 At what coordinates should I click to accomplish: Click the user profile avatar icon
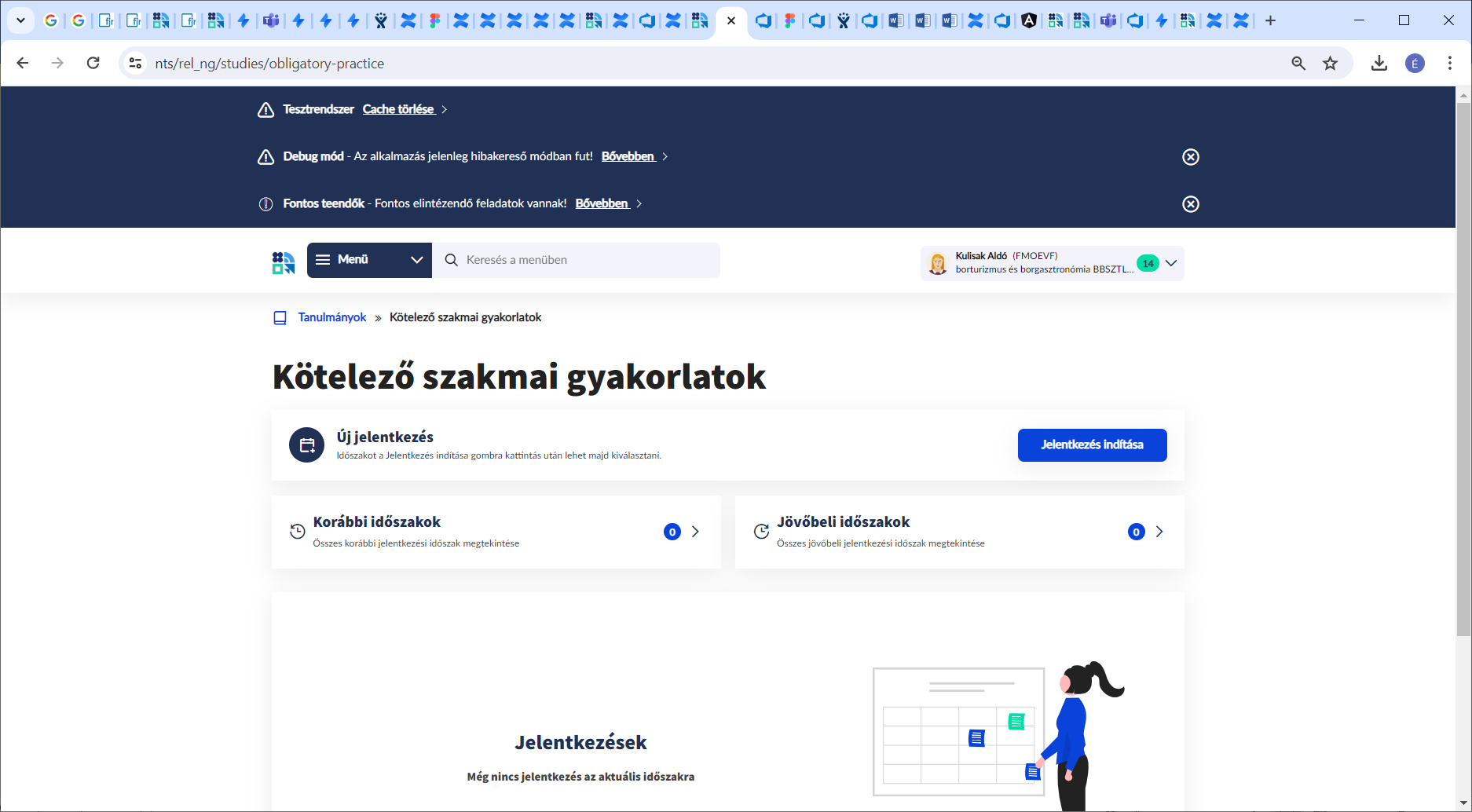coord(937,264)
